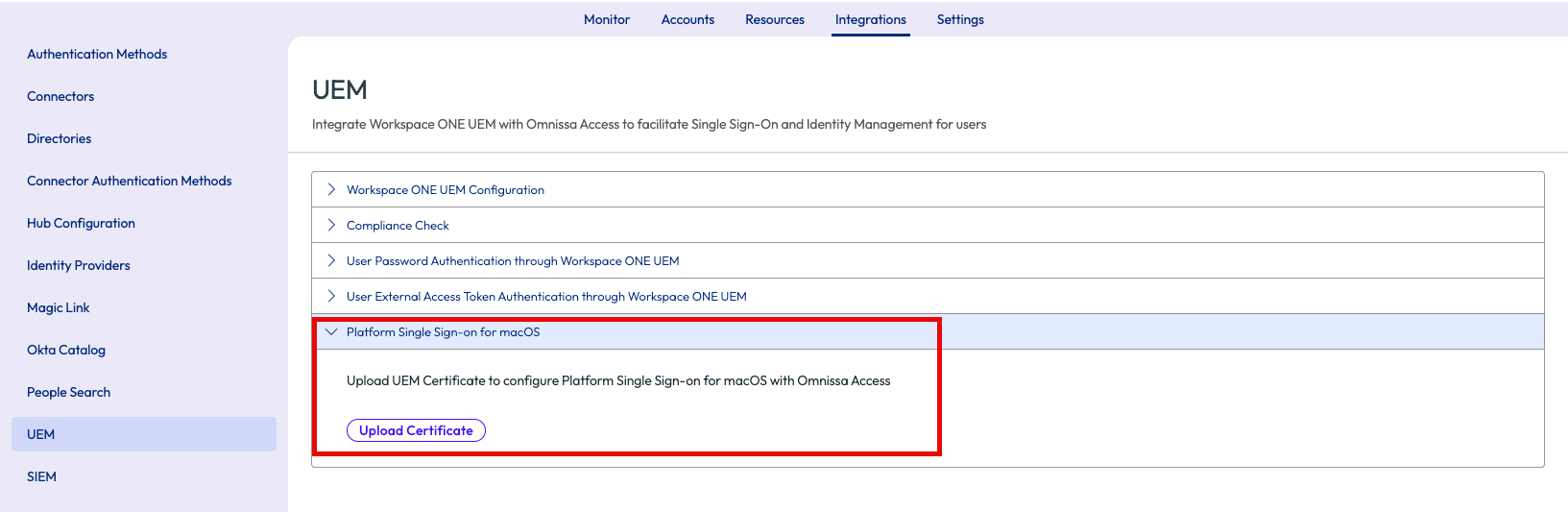This screenshot has width=1568, height=512.
Task: Open Authentication Methods in sidebar
Action: (x=97, y=54)
